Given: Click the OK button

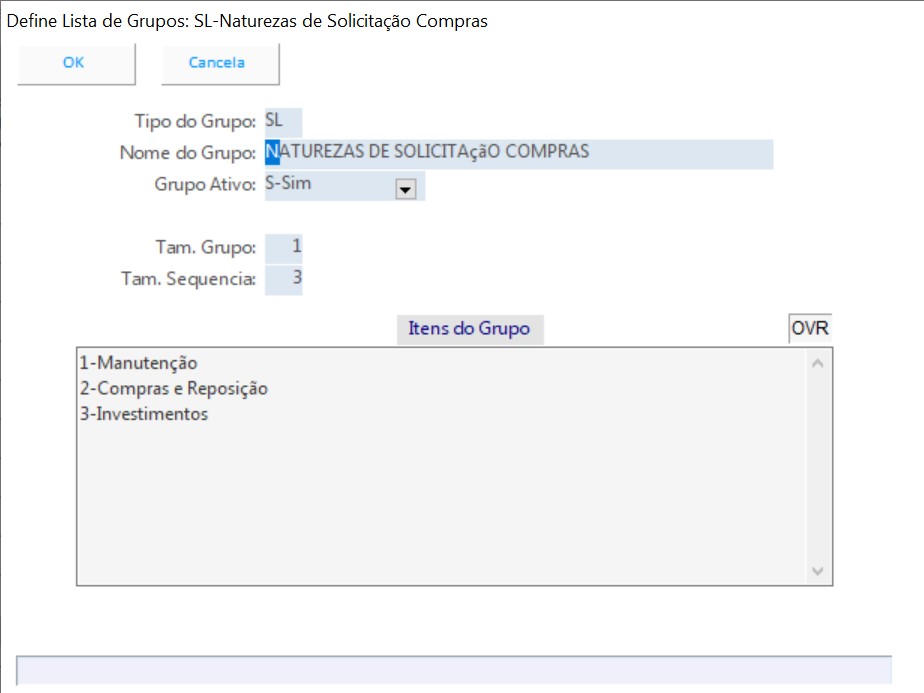Looking at the screenshot, I should (x=75, y=63).
